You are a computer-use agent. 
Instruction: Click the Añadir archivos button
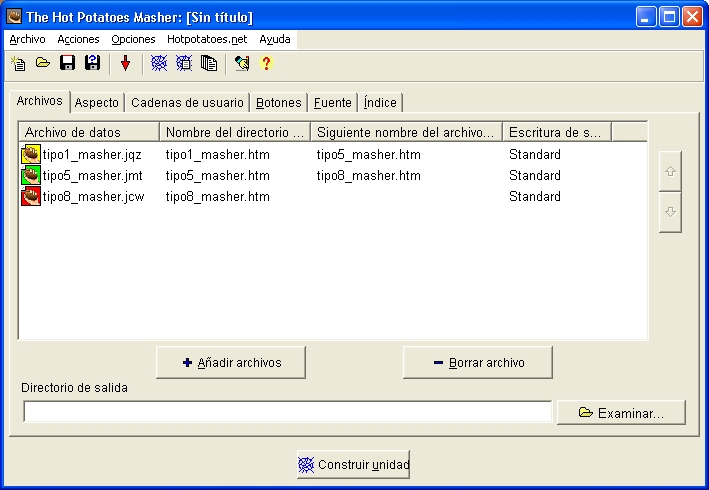(x=231, y=363)
